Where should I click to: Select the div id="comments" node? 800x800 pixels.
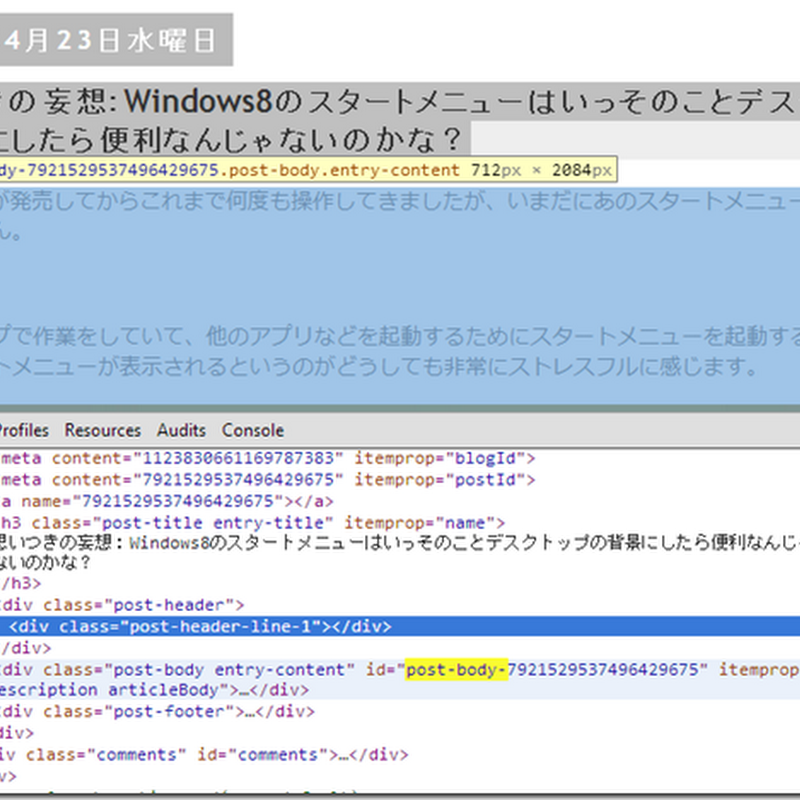pyautogui.click(x=204, y=755)
